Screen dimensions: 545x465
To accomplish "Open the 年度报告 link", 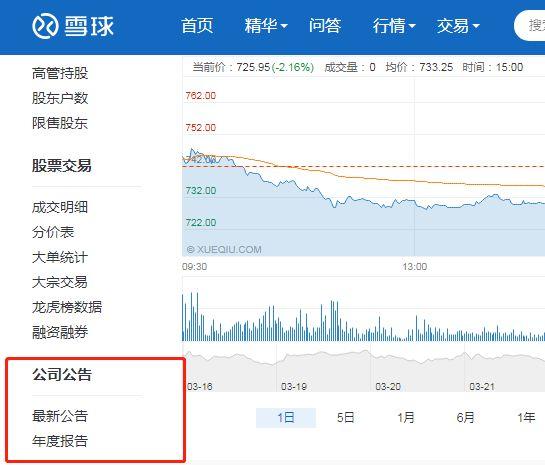I will pos(60,441).
